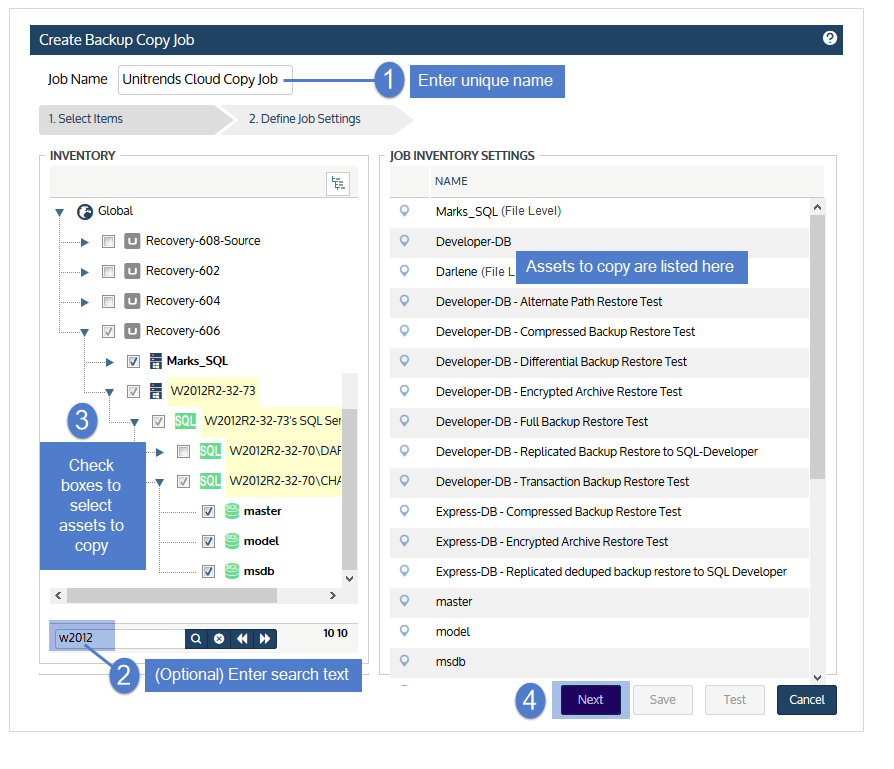Click SQL icon beside W2012R2-32-70\CHA instance
The width and height of the screenshot is (894, 769).
coord(210,481)
